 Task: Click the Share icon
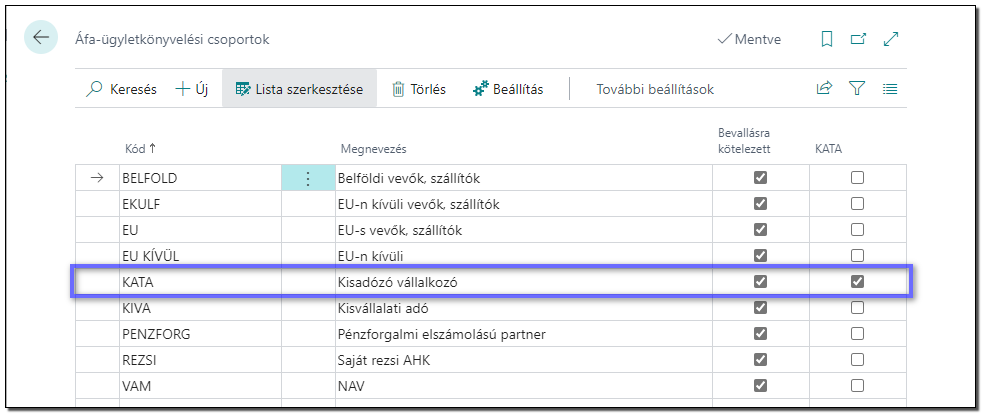pyautogui.click(x=824, y=89)
